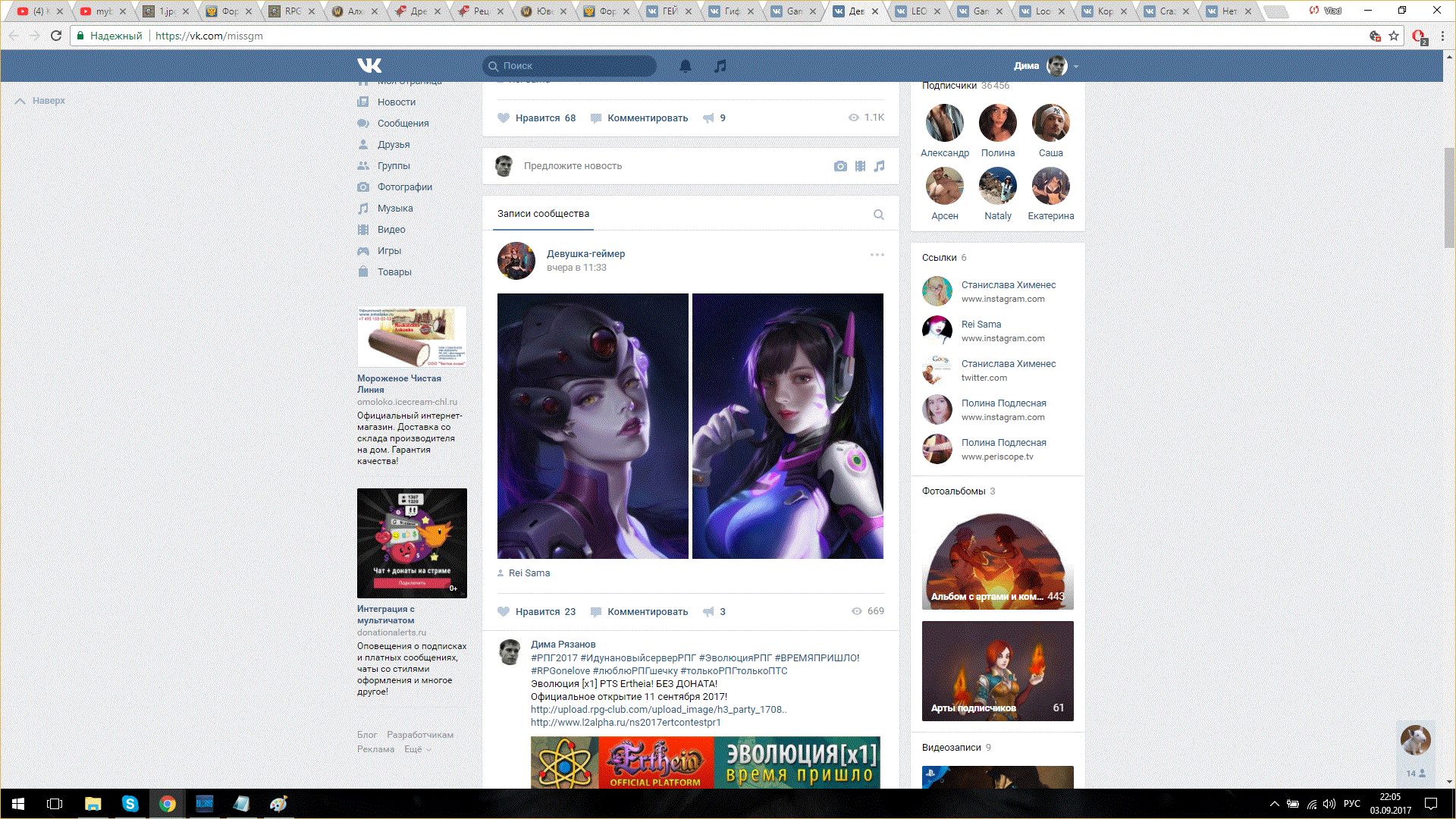The height and width of the screenshot is (819, 1456).
Task: Click the search field Поиск
Action: tap(570, 66)
